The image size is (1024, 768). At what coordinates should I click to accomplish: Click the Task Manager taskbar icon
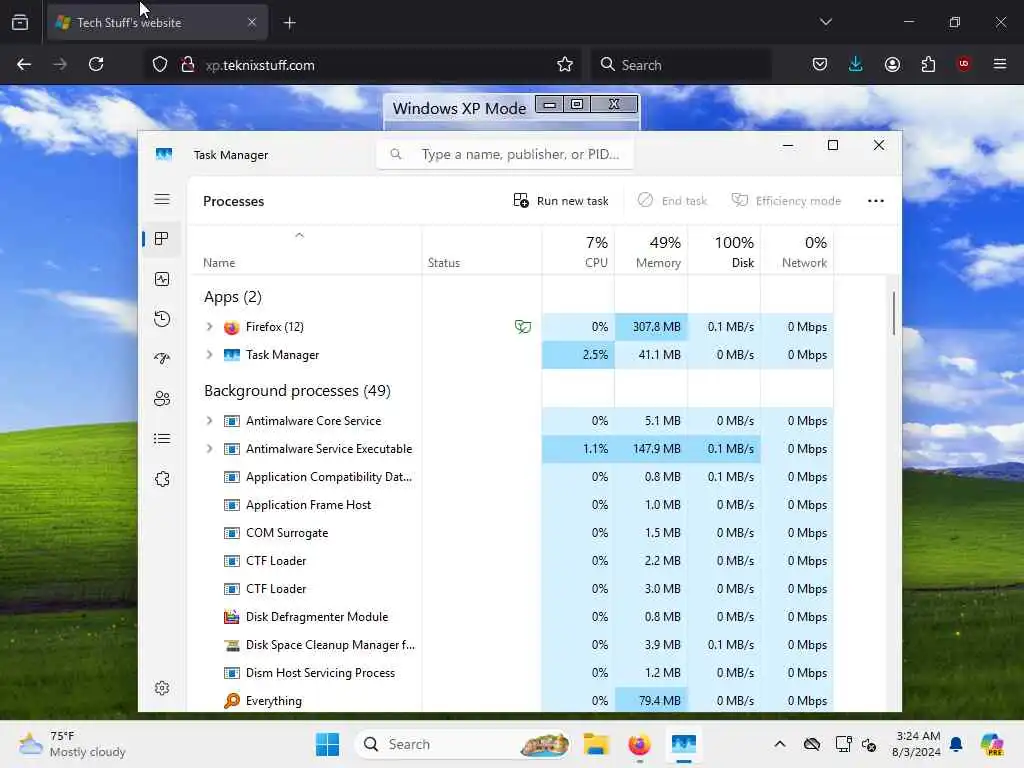pos(683,744)
